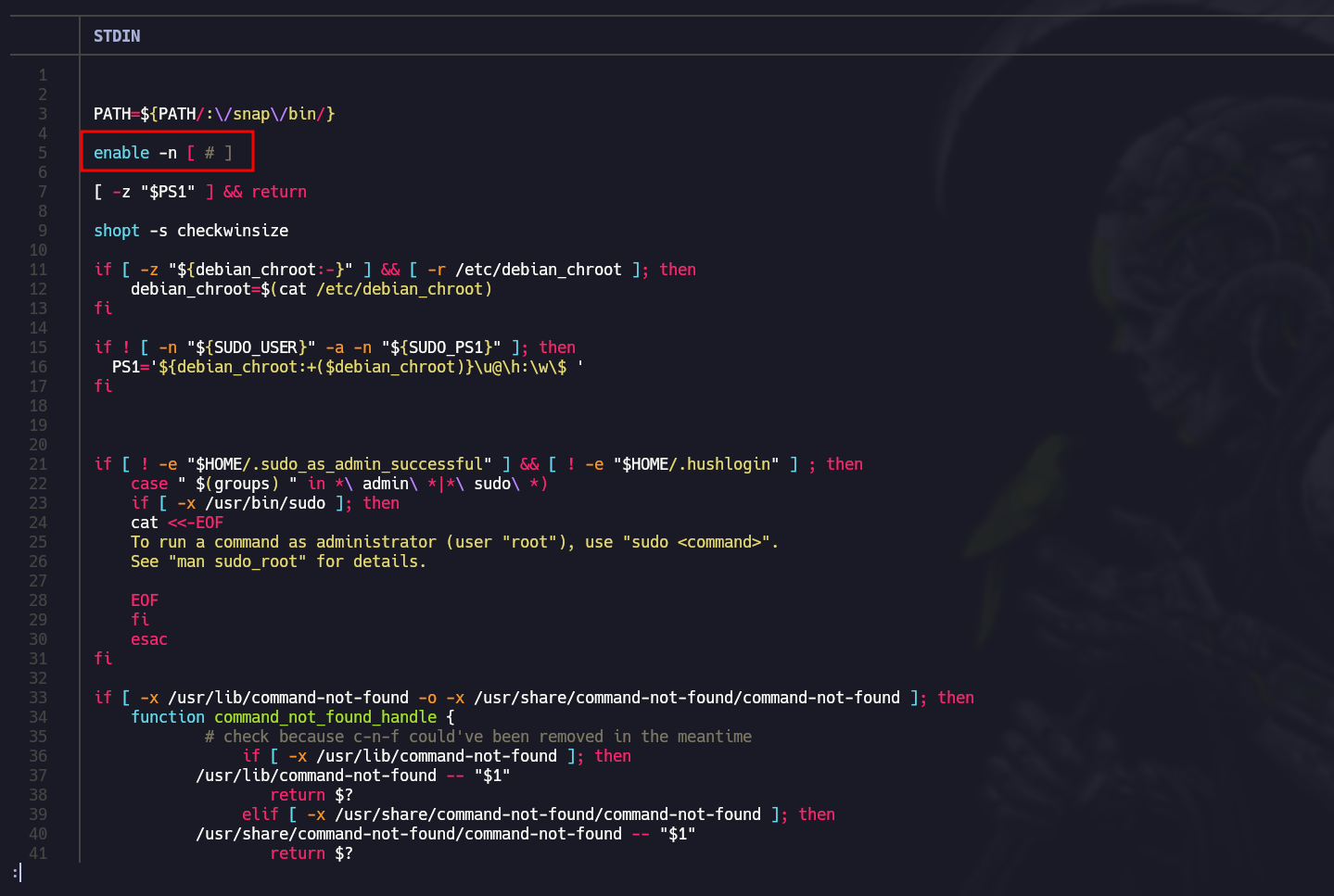
Task: Click the word 'checkwinsize'
Action: click(x=232, y=231)
